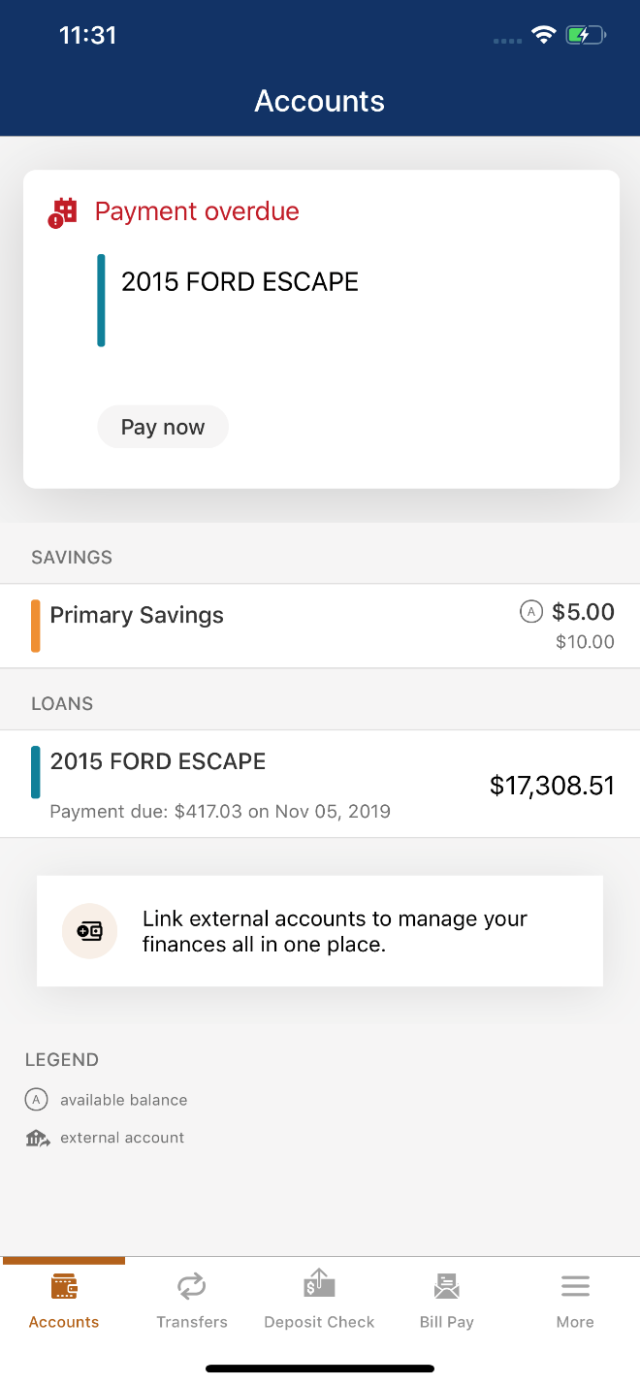Switch to the Transfers tab
Image resolution: width=640 pixels, height=1385 pixels.
[192, 1300]
